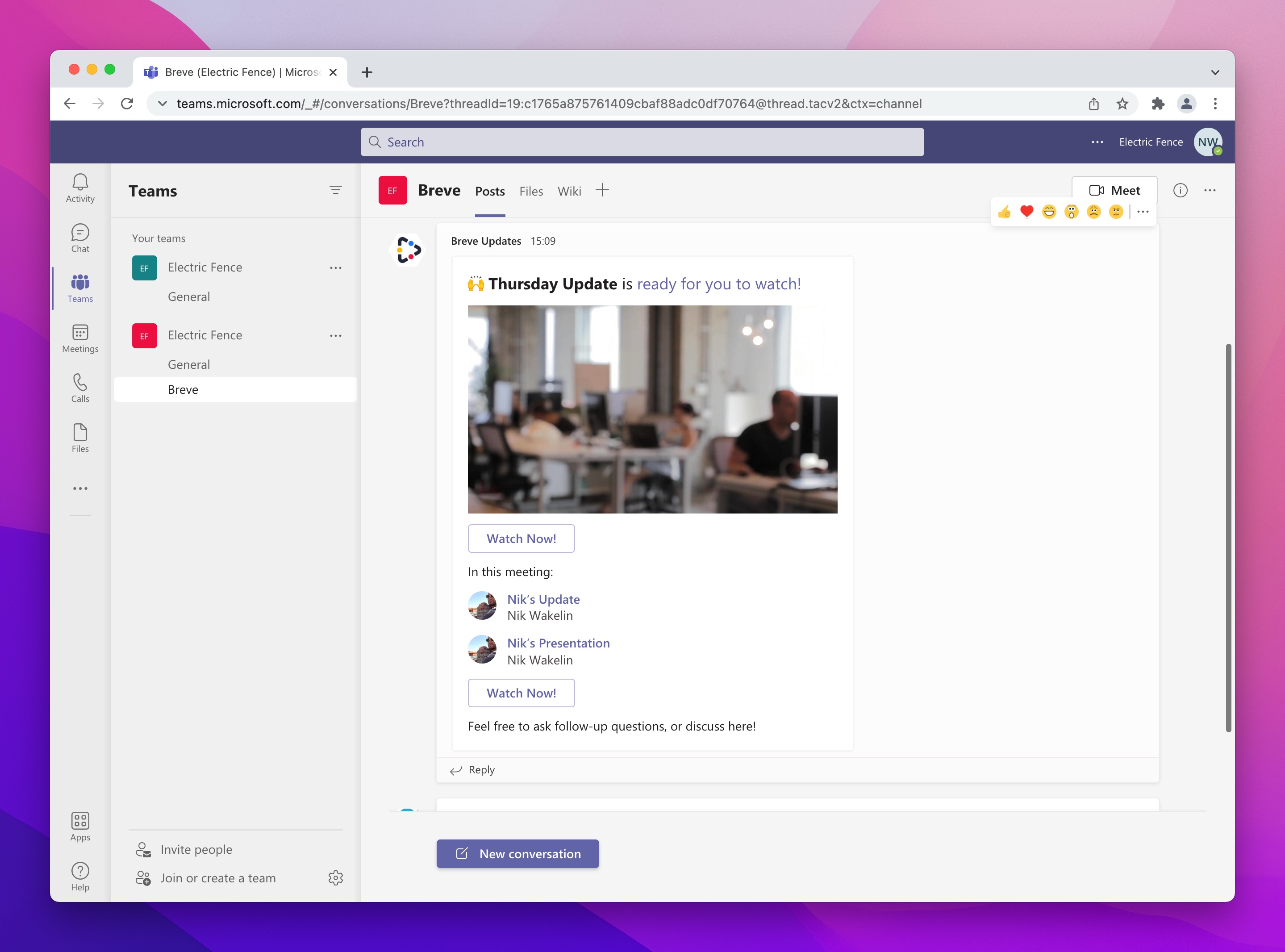The height and width of the screenshot is (952, 1285).
Task: Open the Files icon in the app bar
Action: pos(80,438)
